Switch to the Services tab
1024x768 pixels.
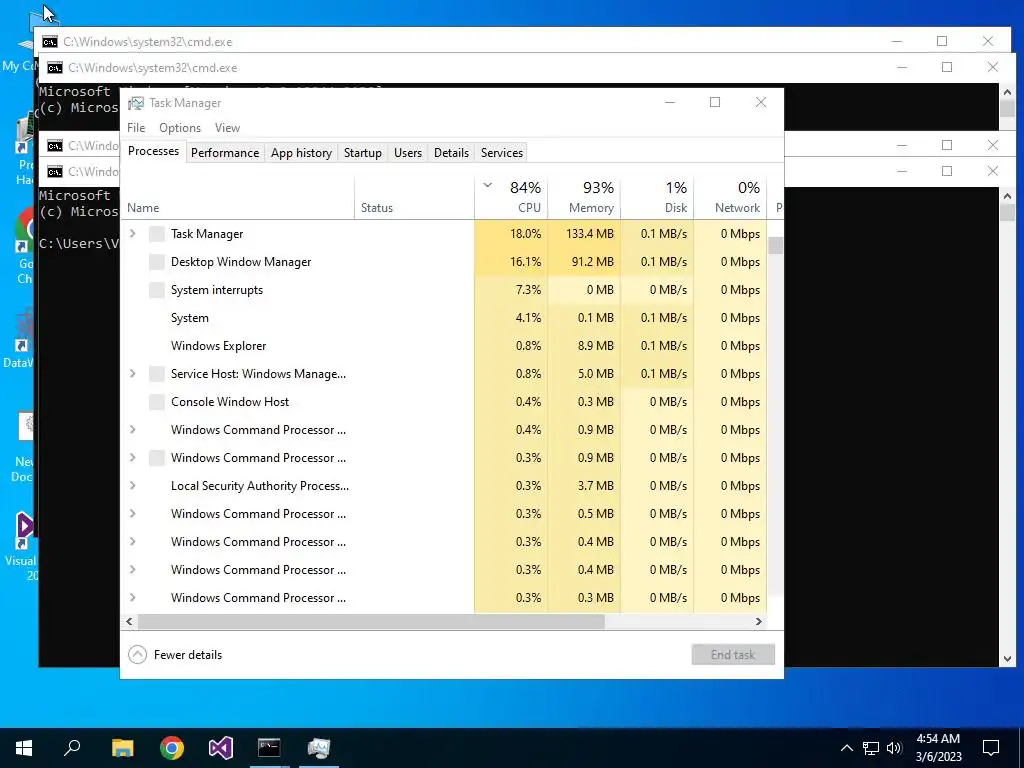[502, 153]
